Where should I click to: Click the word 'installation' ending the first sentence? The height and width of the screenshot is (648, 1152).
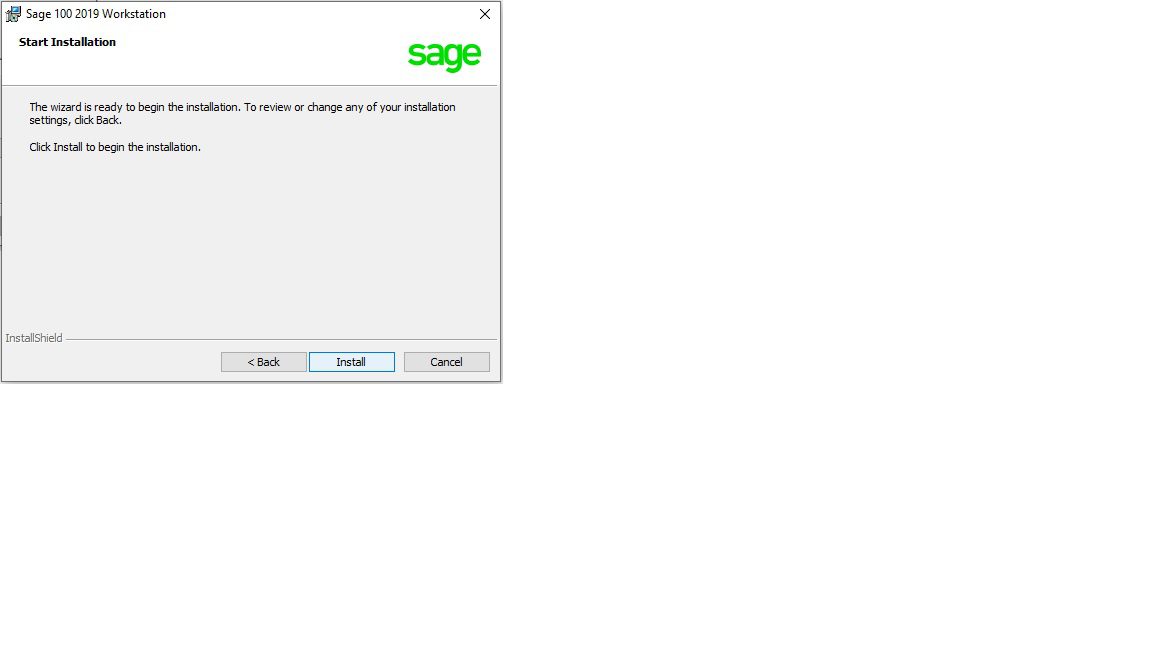[x=212, y=107]
